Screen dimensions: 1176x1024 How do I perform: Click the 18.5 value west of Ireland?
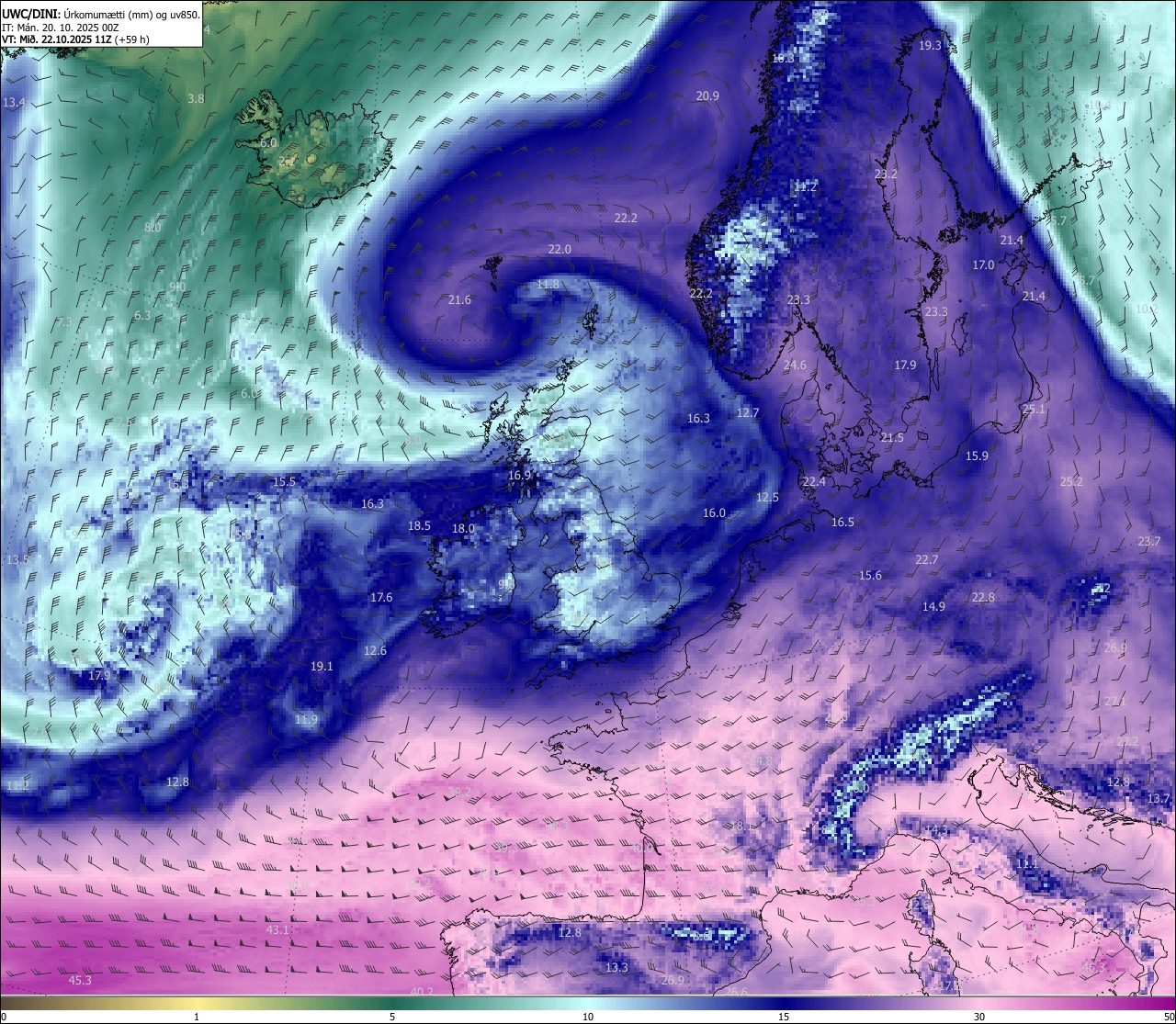[419, 525]
